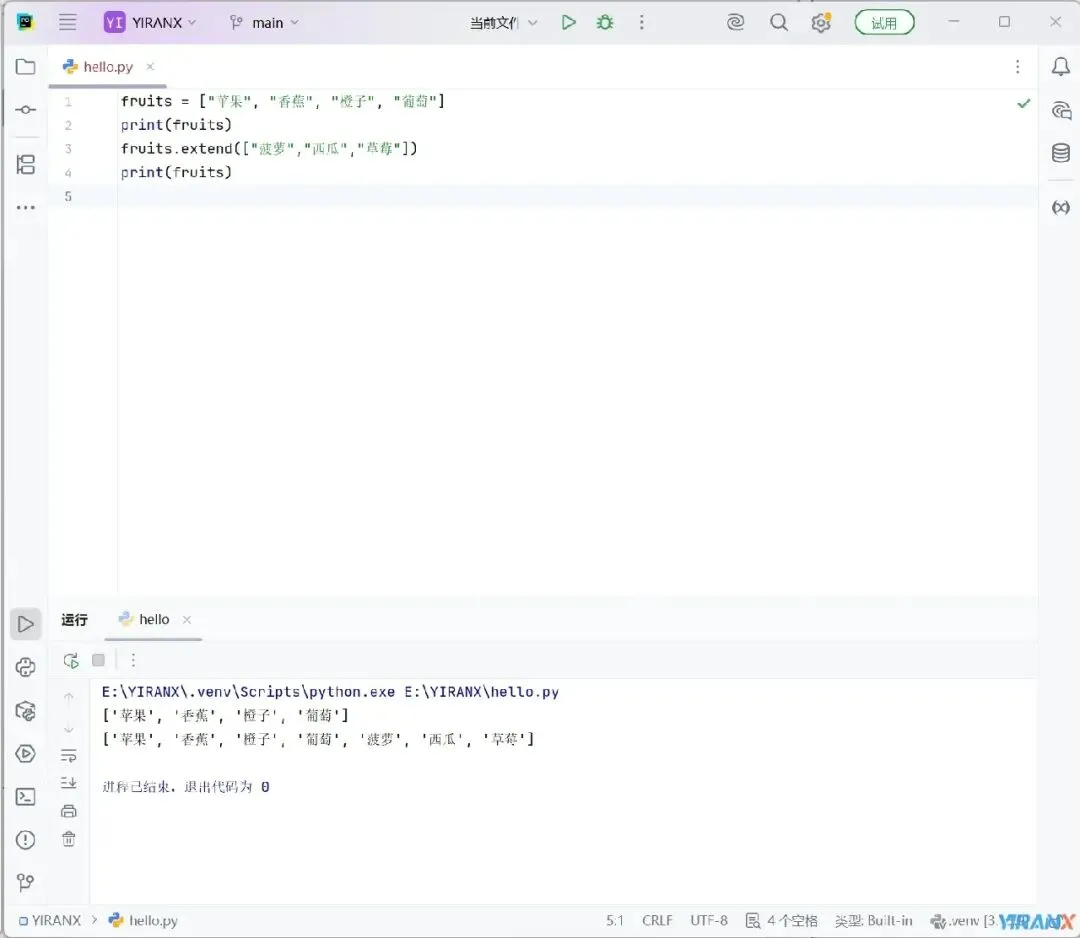Screen dimensions: 1080x938
Task: Open more run actions in the top toolbar
Action: (641, 23)
